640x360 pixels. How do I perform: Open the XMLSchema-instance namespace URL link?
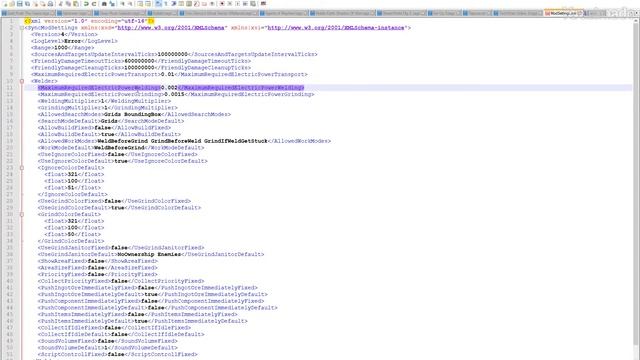click(x=336, y=28)
